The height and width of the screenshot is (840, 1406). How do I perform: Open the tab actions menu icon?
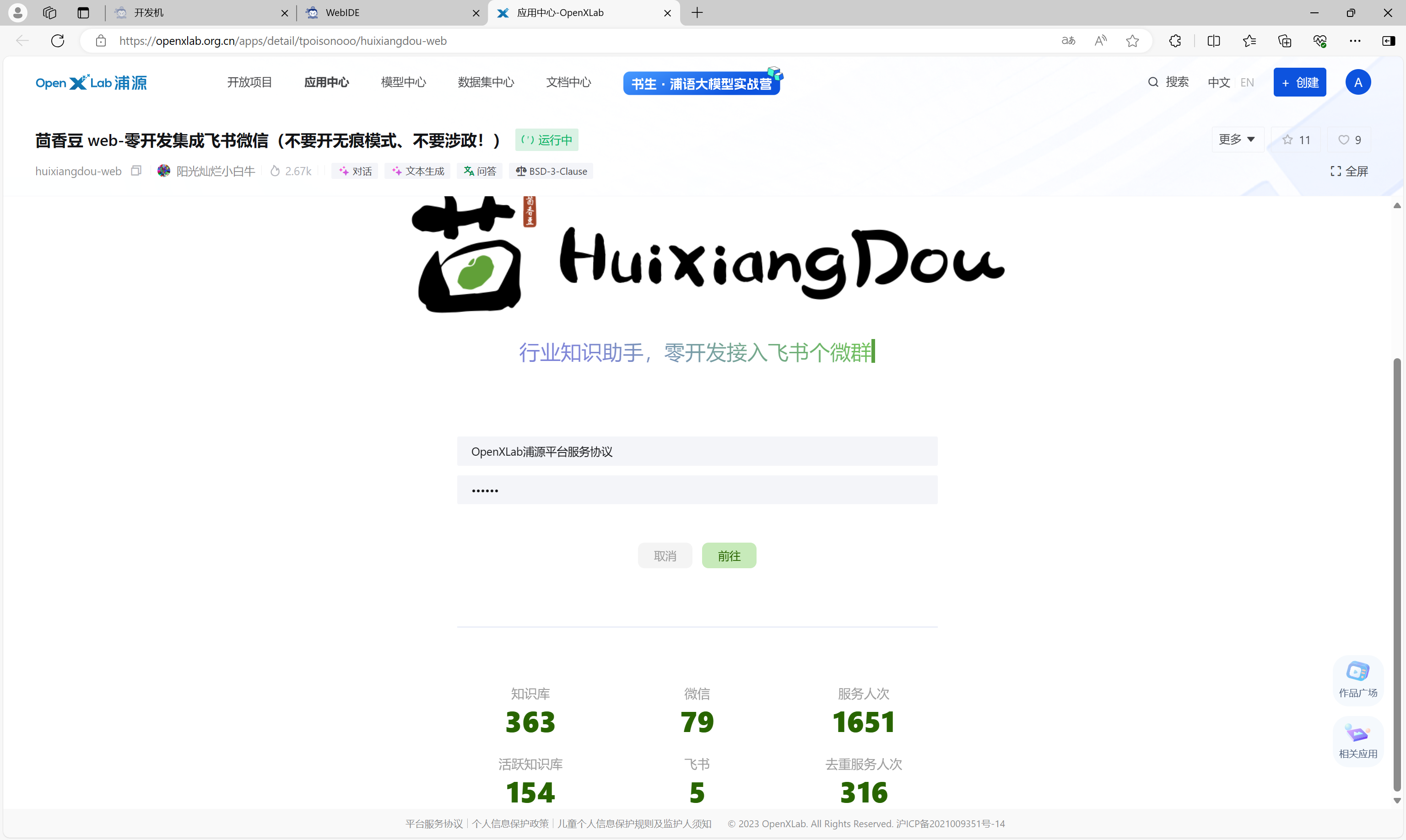click(x=83, y=12)
